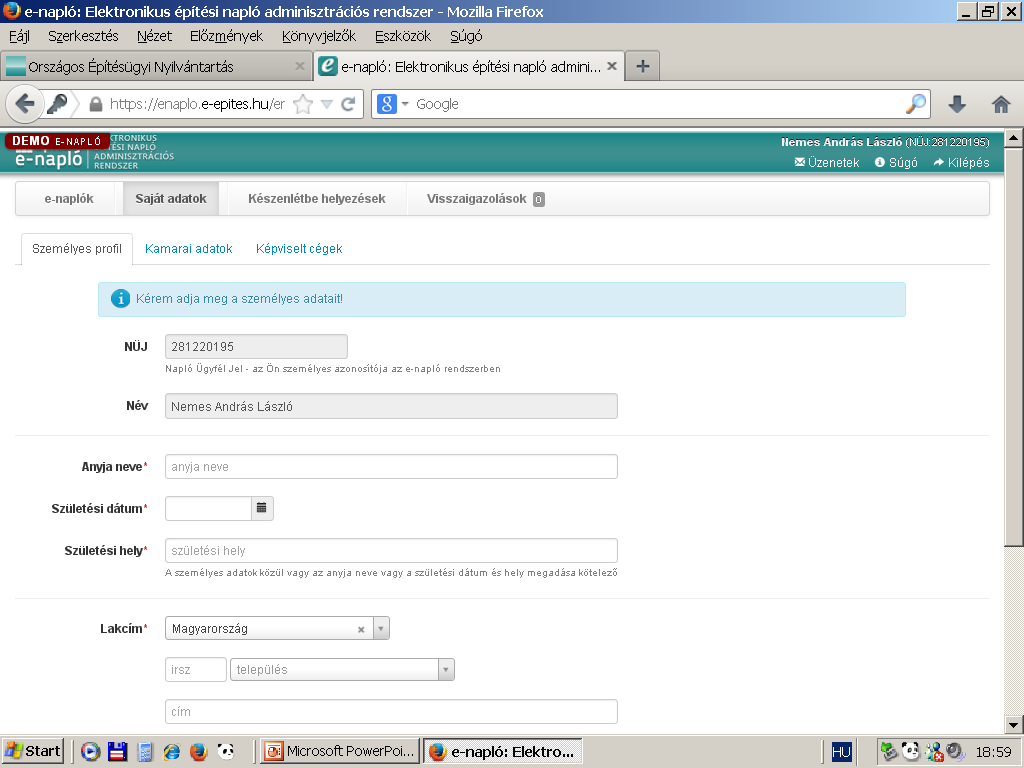Viewport: 1024px width, 768px height.
Task: Click the blue info icon in the notice
Action: point(120,298)
